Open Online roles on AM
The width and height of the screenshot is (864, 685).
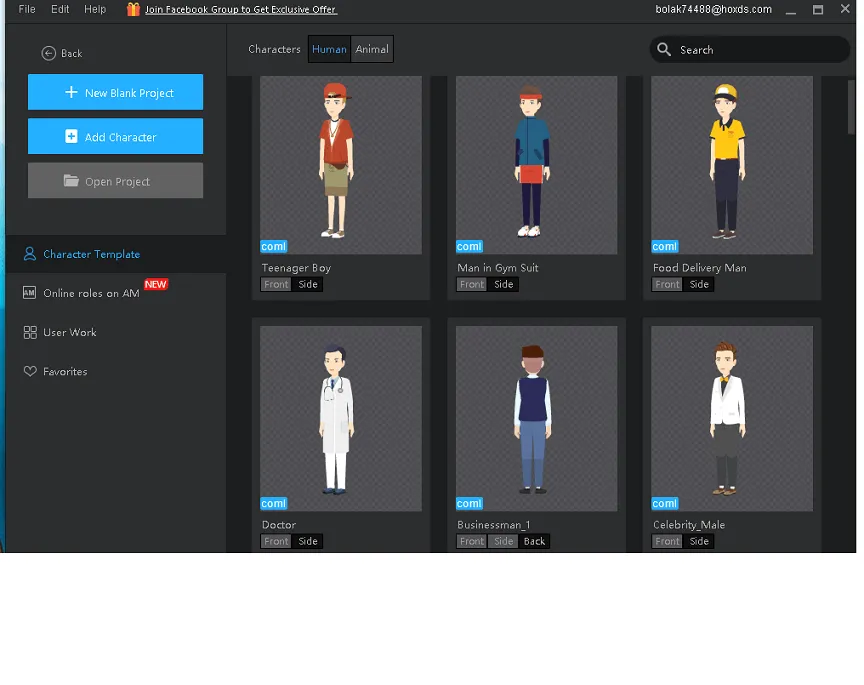(x=91, y=293)
